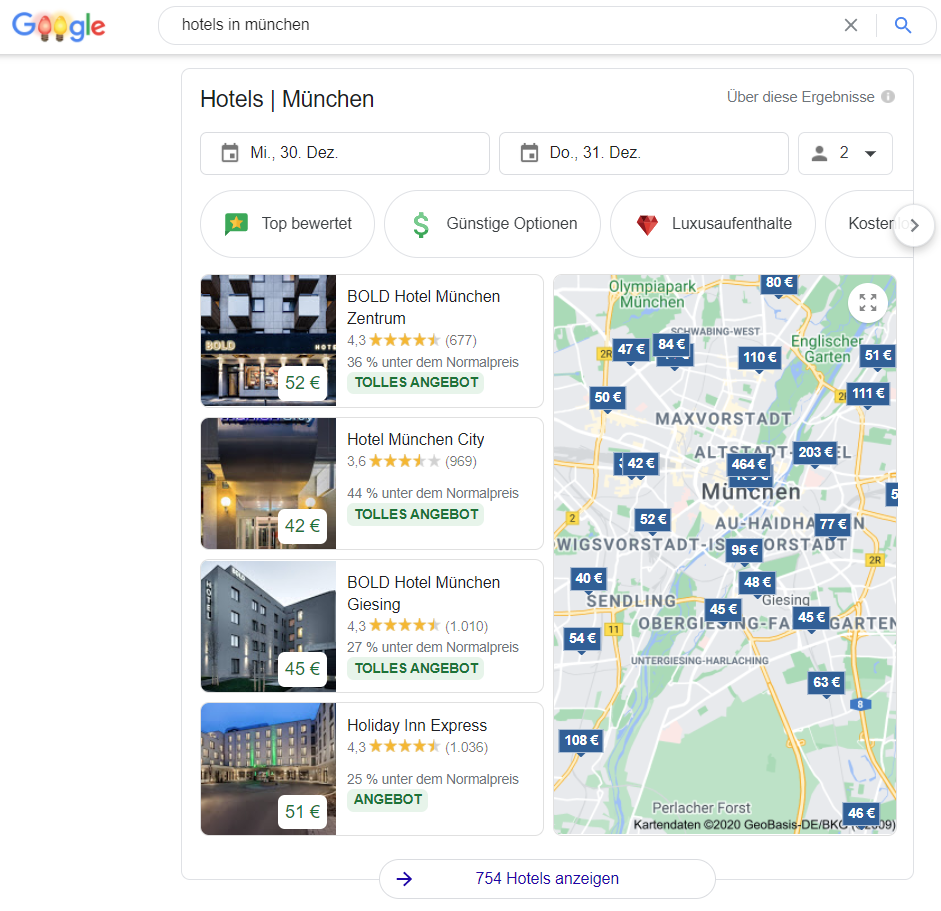Screen dimensions: 941x911
Task: Open Hotel München City thumbnail image
Action: pos(268,483)
